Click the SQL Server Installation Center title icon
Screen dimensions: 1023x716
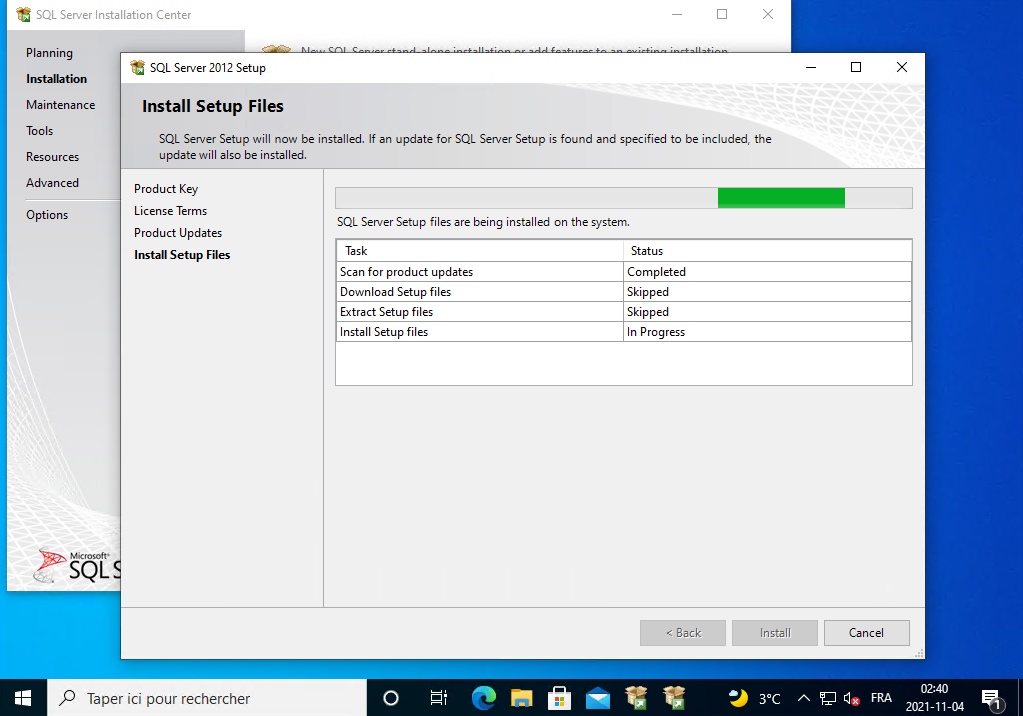pos(23,15)
